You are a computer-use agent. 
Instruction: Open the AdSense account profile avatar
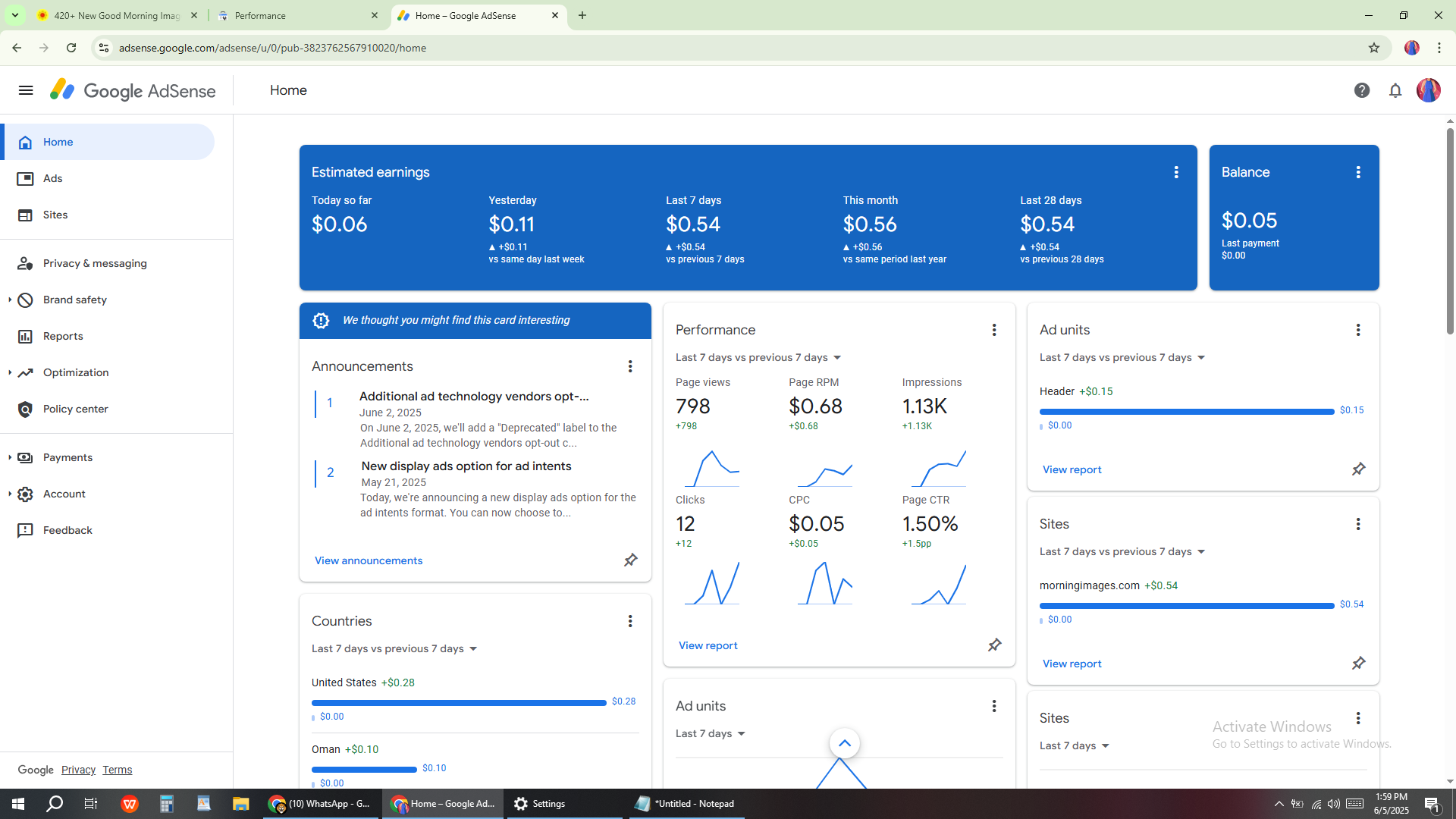[1429, 90]
